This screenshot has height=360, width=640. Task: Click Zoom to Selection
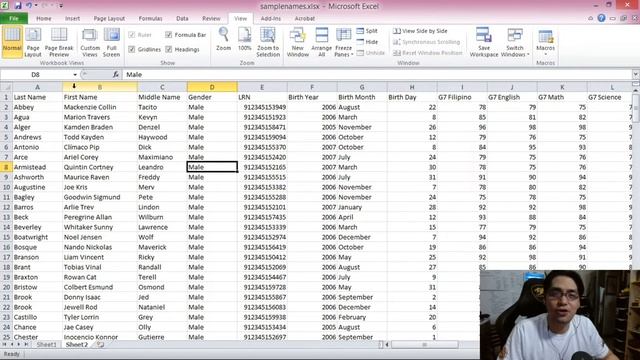pos(268,42)
